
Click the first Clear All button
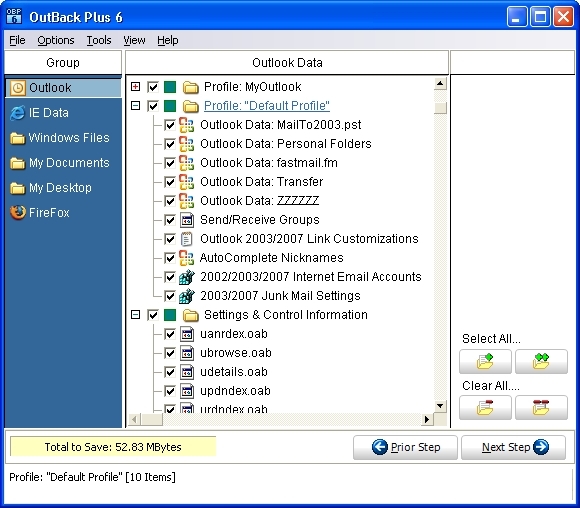(x=485, y=408)
